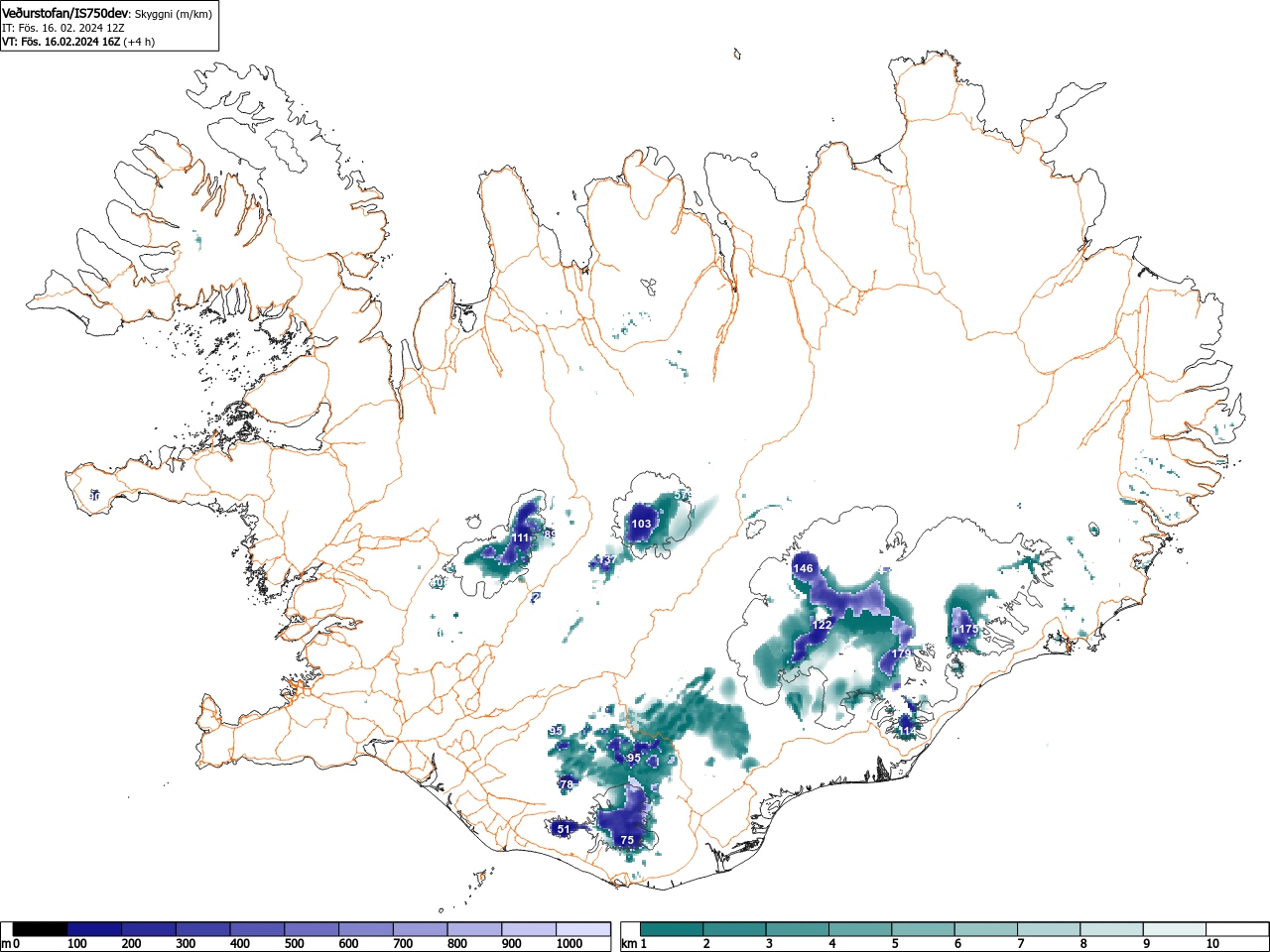Screen dimensions: 1270x952
Task: Click the visibility value '175' on the map
Action: [968, 630]
